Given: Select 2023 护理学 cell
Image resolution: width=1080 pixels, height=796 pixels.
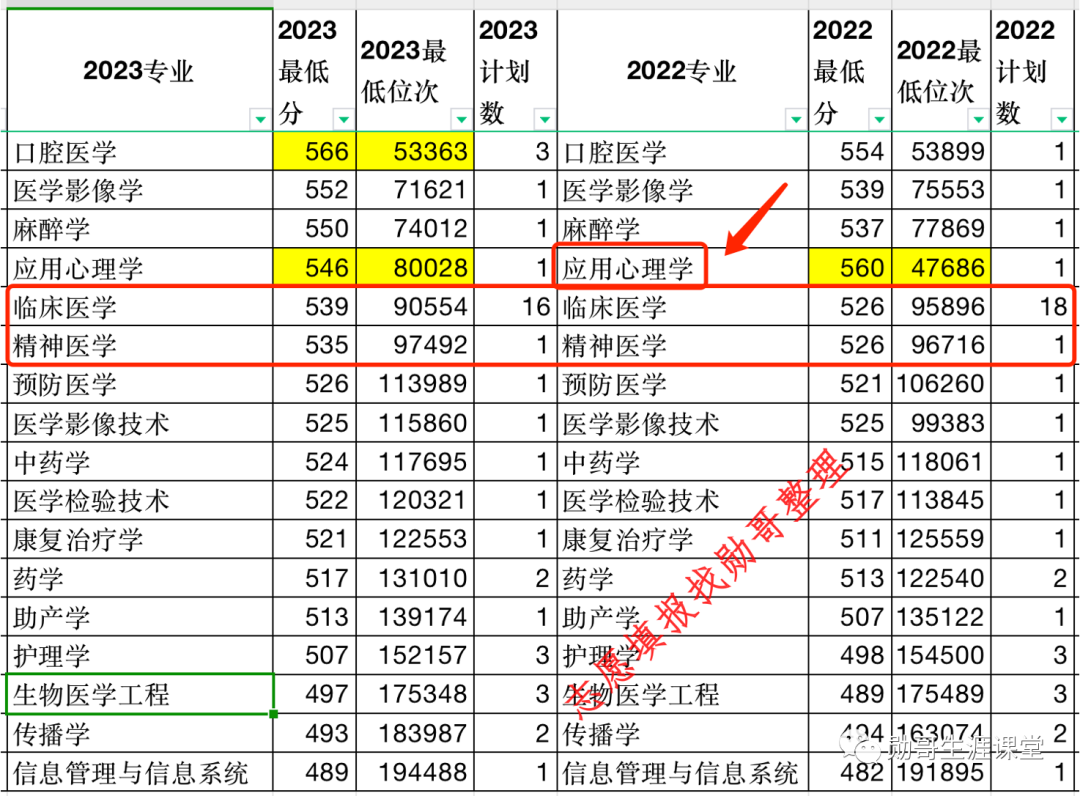Looking at the screenshot, I should point(140,655).
